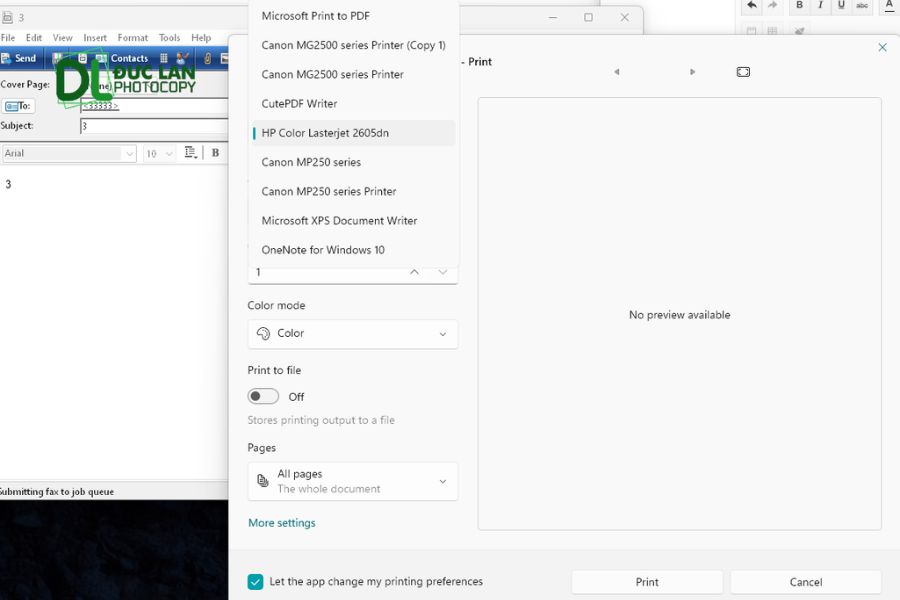Close the Print dialog with the X

[x=883, y=47]
